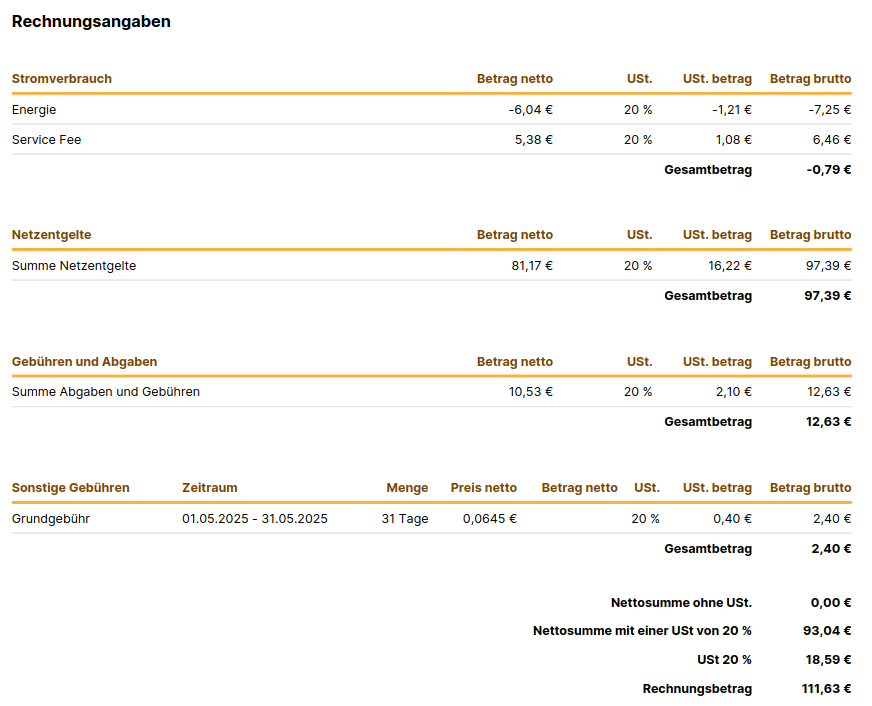The height and width of the screenshot is (706, 872).
Task: Select Netzentgelte VAT amount 16,22 €
Action: pyautogui.click(x=730, y=266)
